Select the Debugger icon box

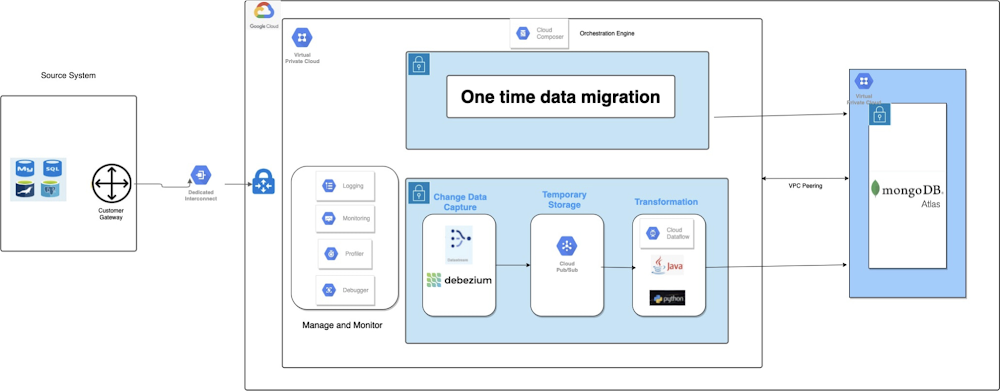[x=345, y=290]
